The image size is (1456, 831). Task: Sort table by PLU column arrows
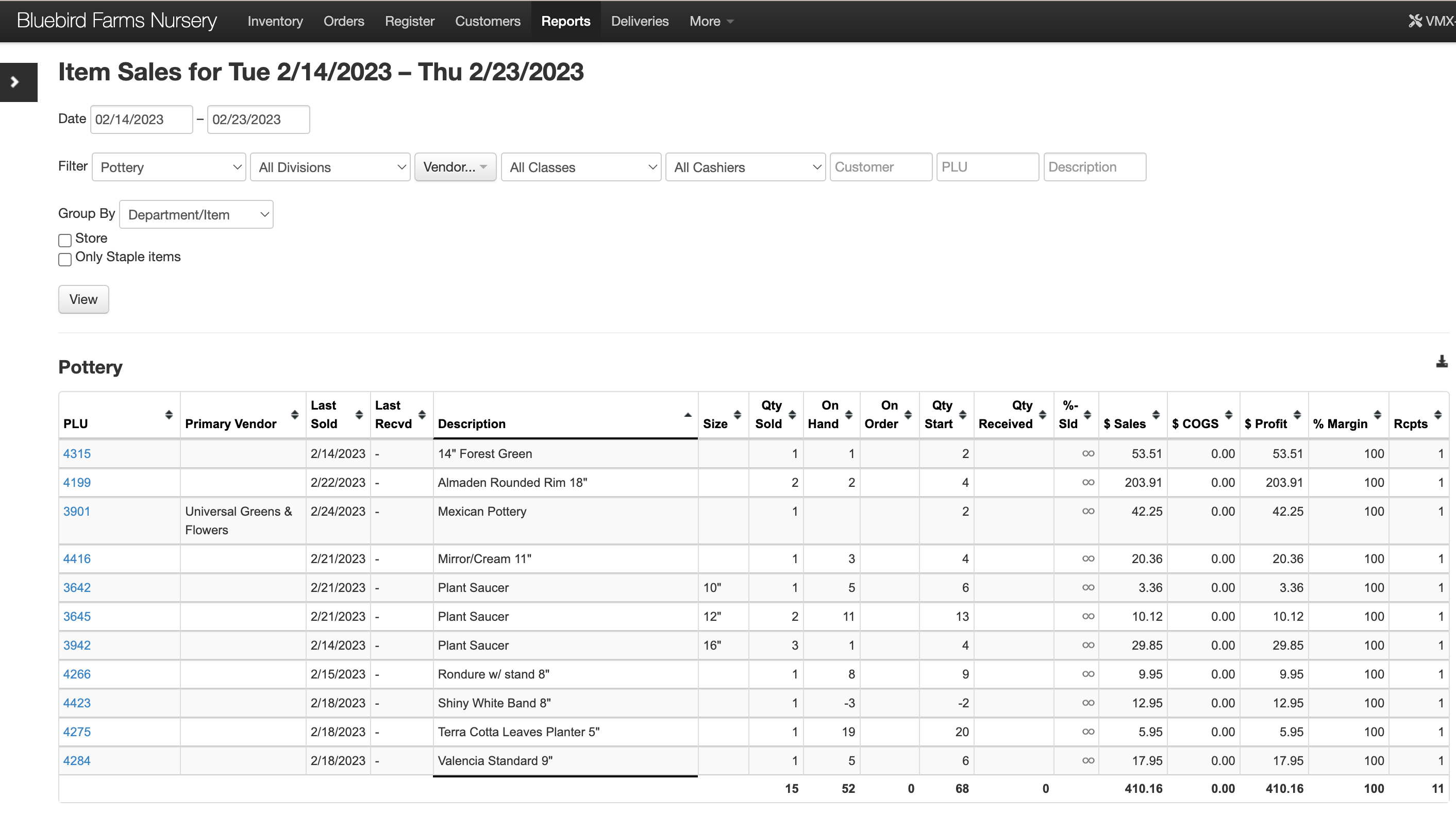pos(169,415)
